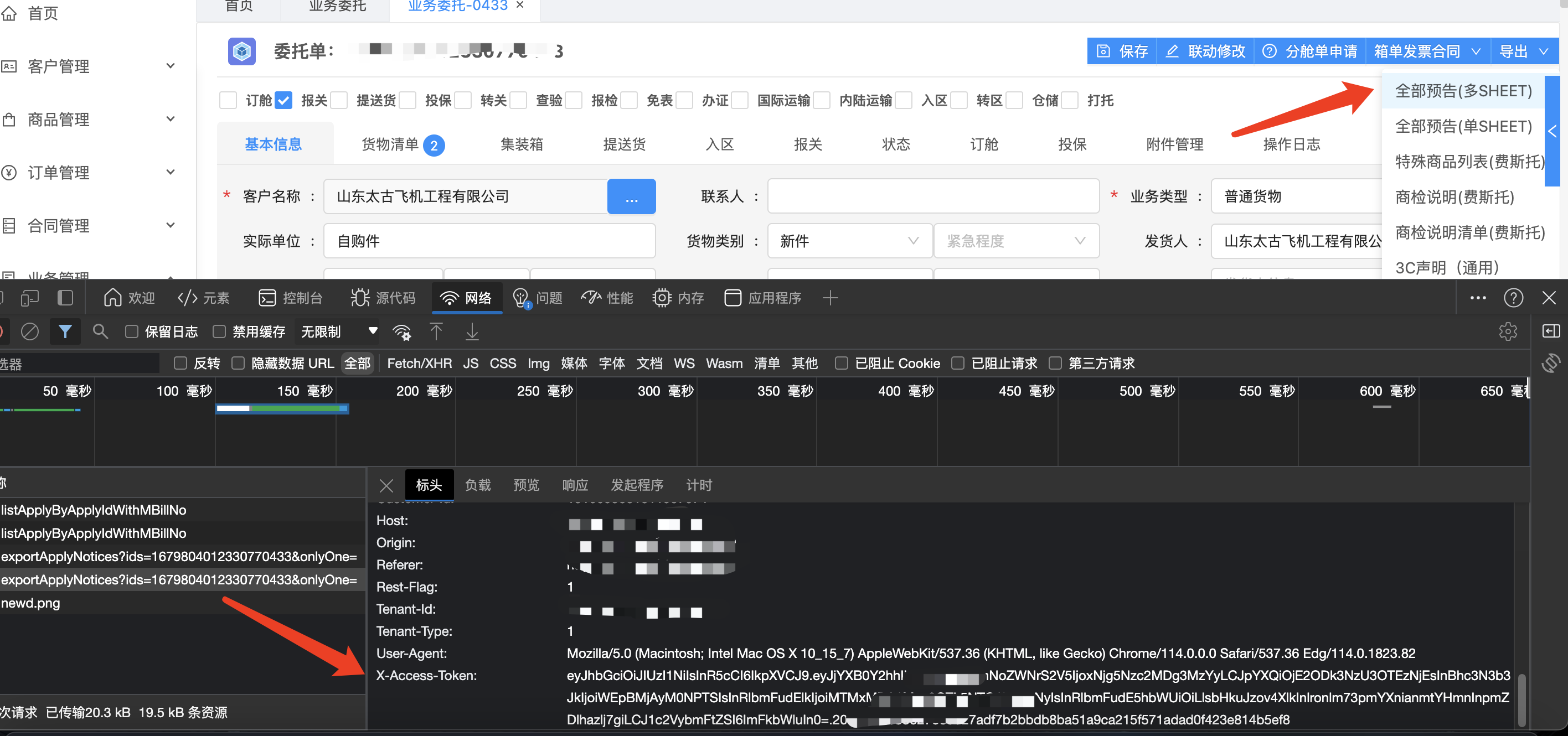Export HAR file with download arrow
Image resolution: width=1568 pixels, height=736 pixels.
(x=472, y=331)
